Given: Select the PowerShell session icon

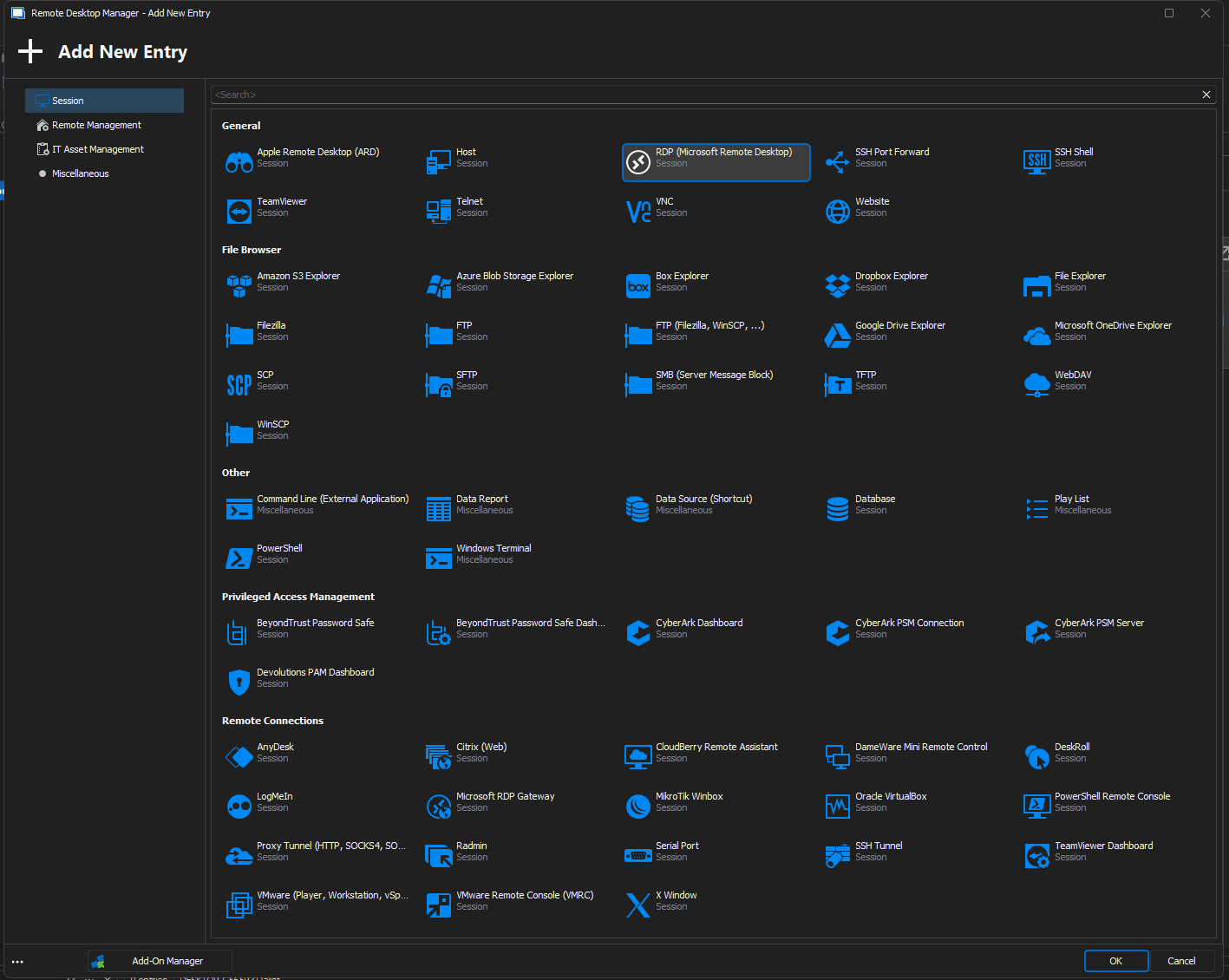Looking at the screenshot, I should click(x=239, y=559).
